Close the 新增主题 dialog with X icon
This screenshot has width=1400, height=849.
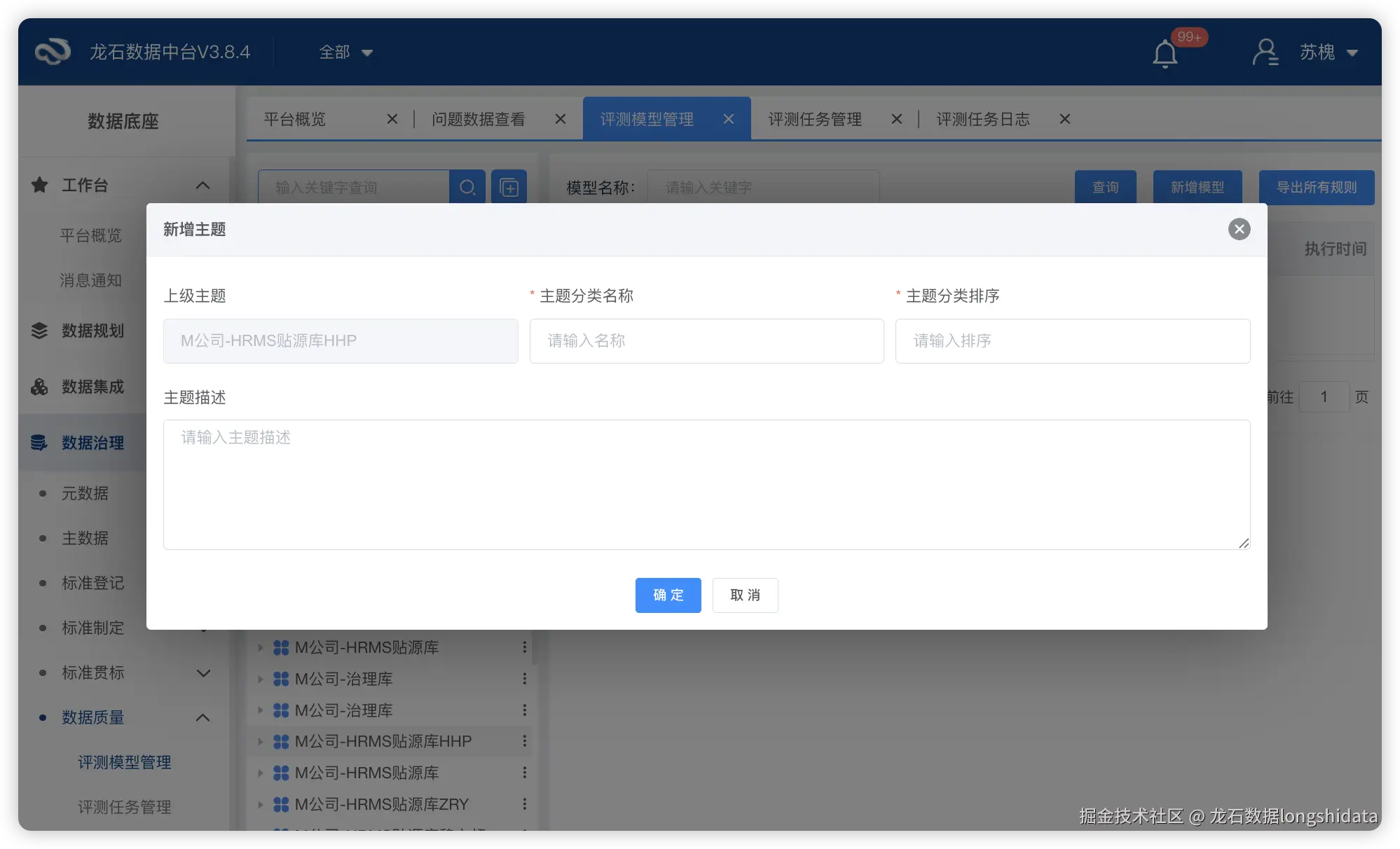[x=1239, y=229]
